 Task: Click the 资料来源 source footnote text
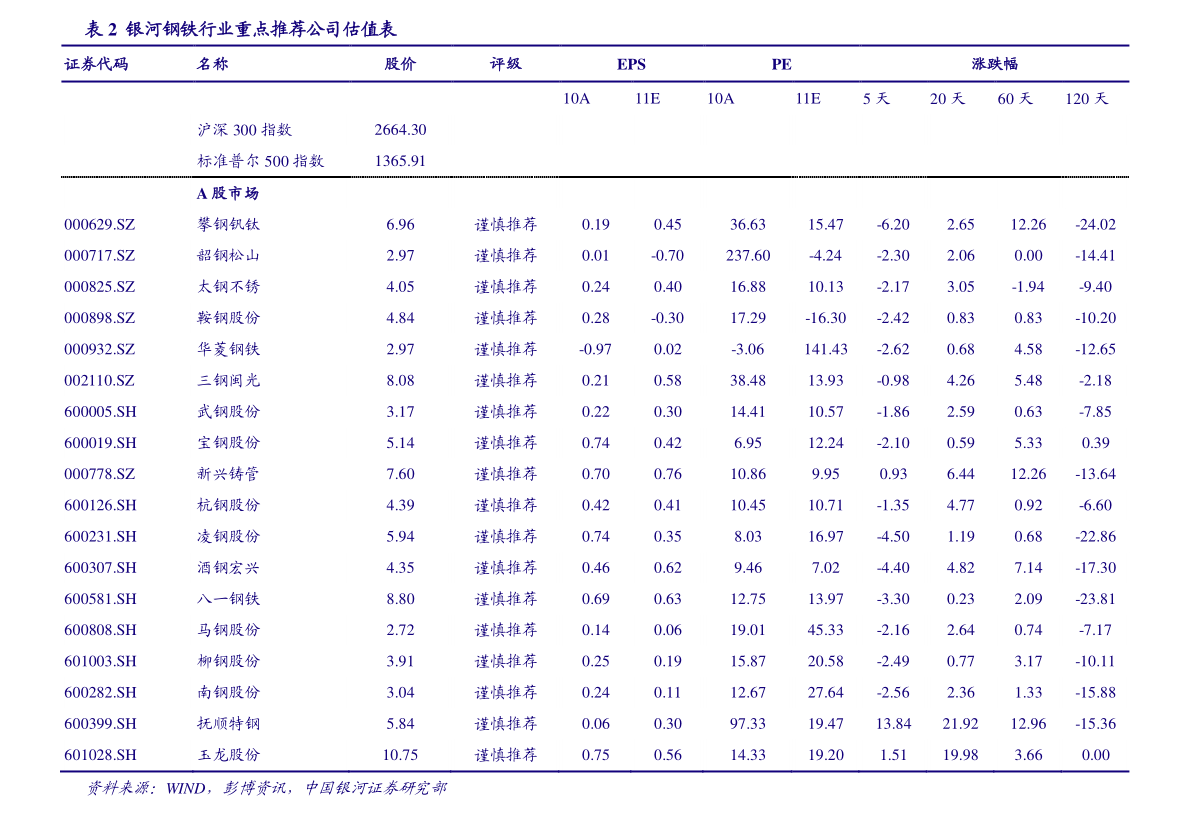[x=265, y=789]
